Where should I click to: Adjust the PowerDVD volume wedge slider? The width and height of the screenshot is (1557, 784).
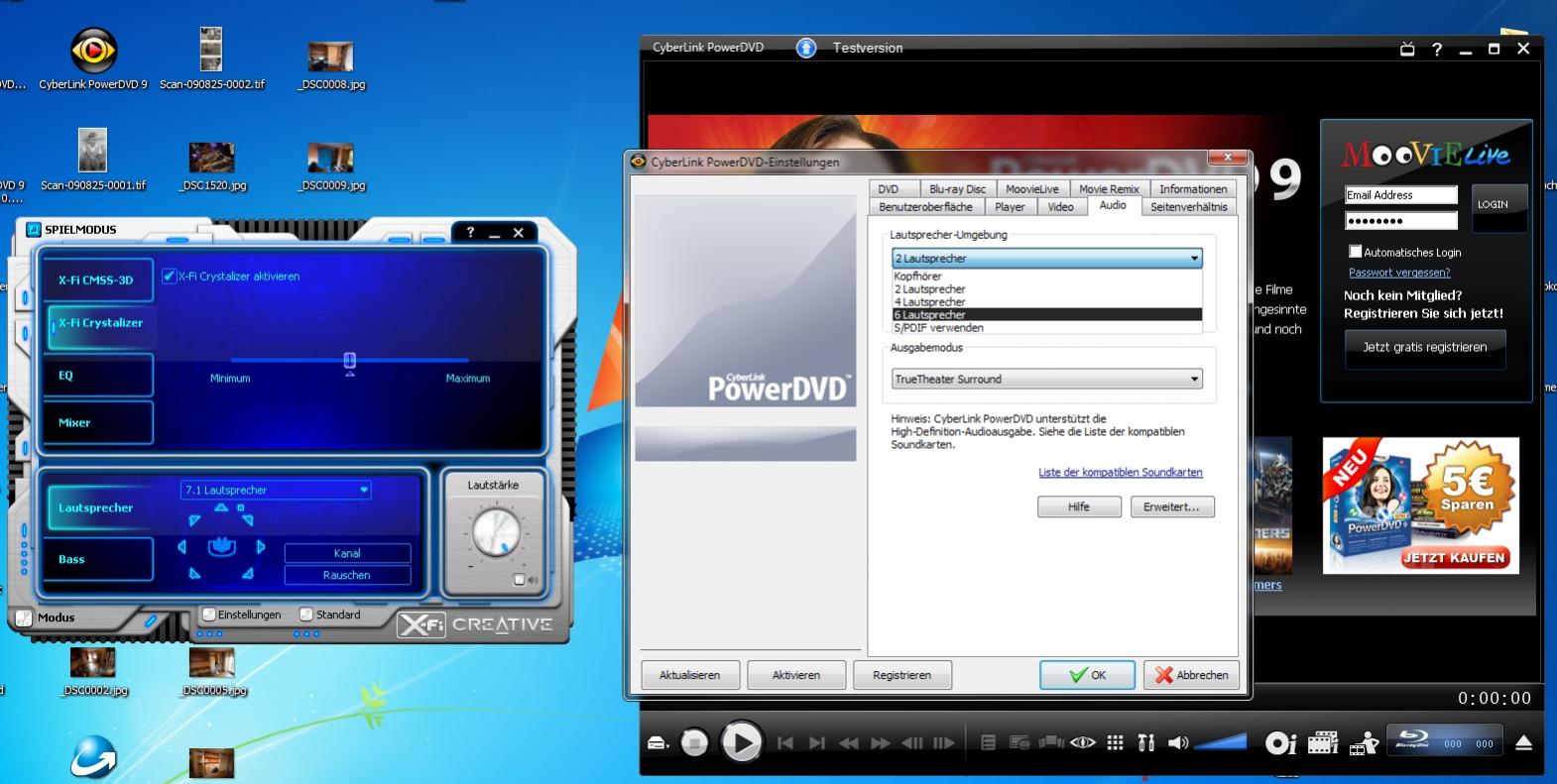(1221, 741)
